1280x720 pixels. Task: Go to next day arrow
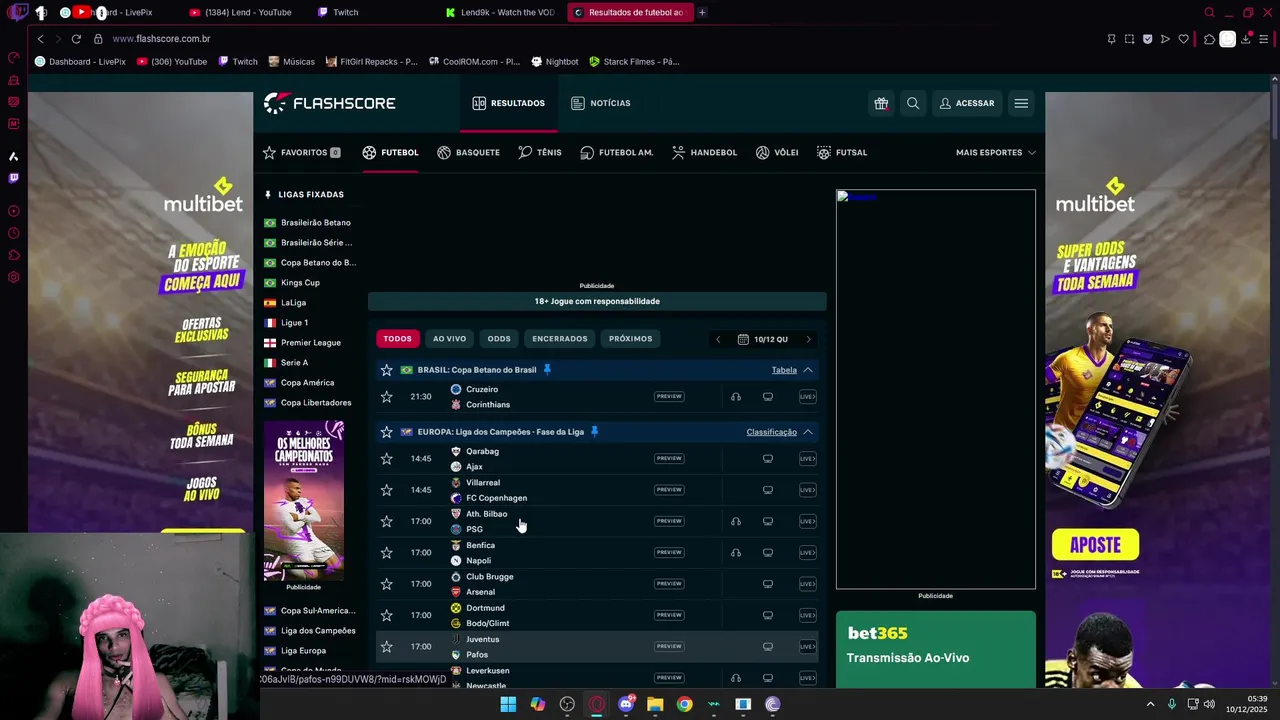point(808,339)
